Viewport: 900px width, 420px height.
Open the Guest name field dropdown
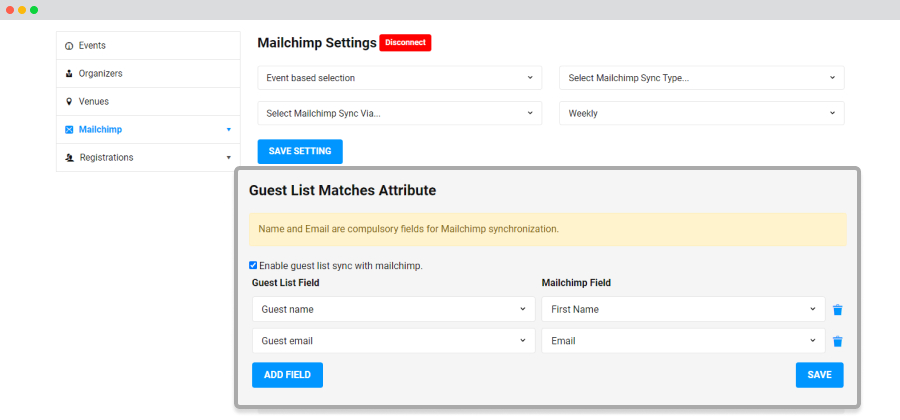[x=394, y=309]
